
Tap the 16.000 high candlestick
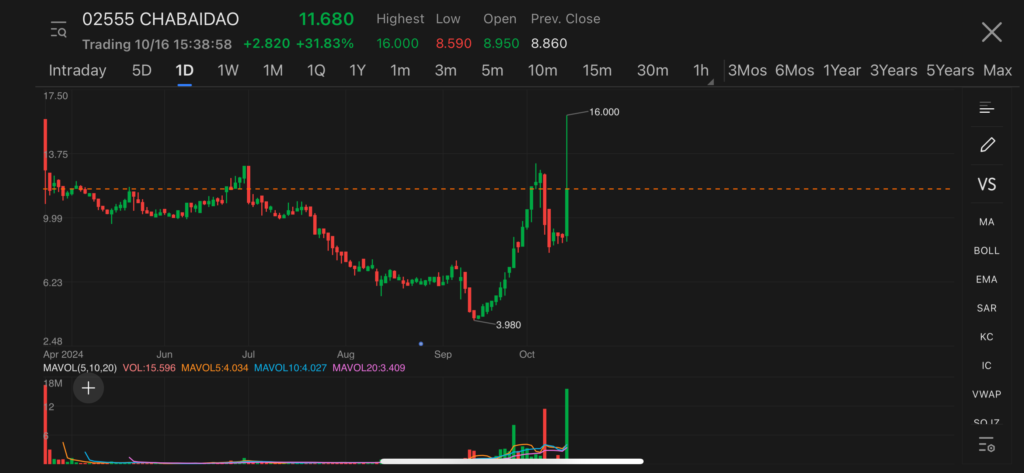pos(567,150)
